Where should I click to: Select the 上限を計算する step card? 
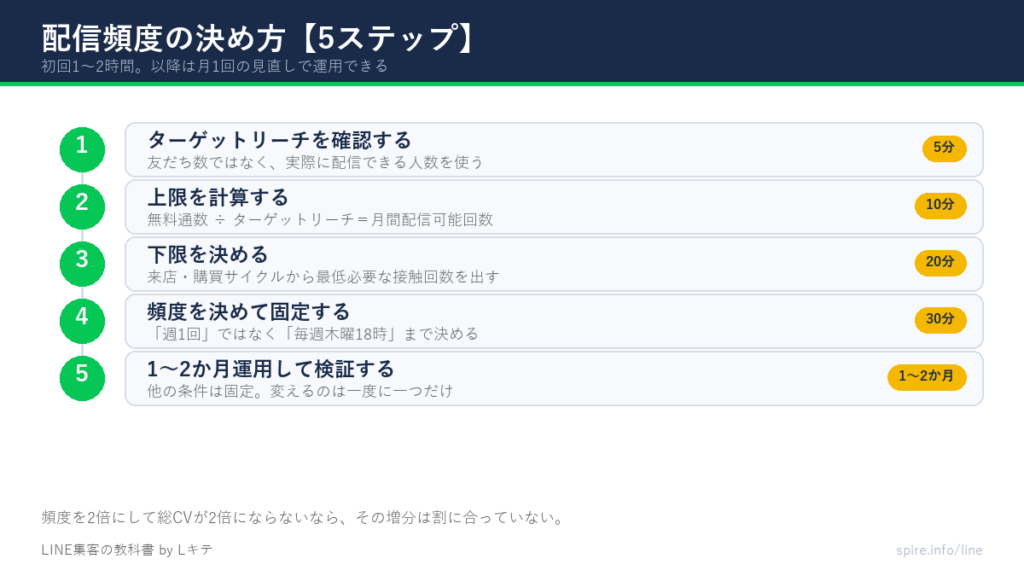click(x=554, y=207)
